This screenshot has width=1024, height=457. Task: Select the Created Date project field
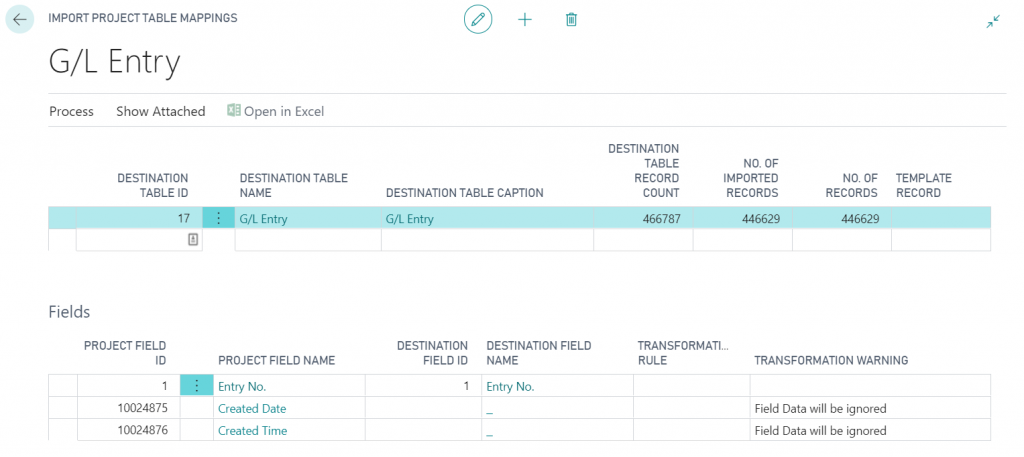click(x=252, y=408)
